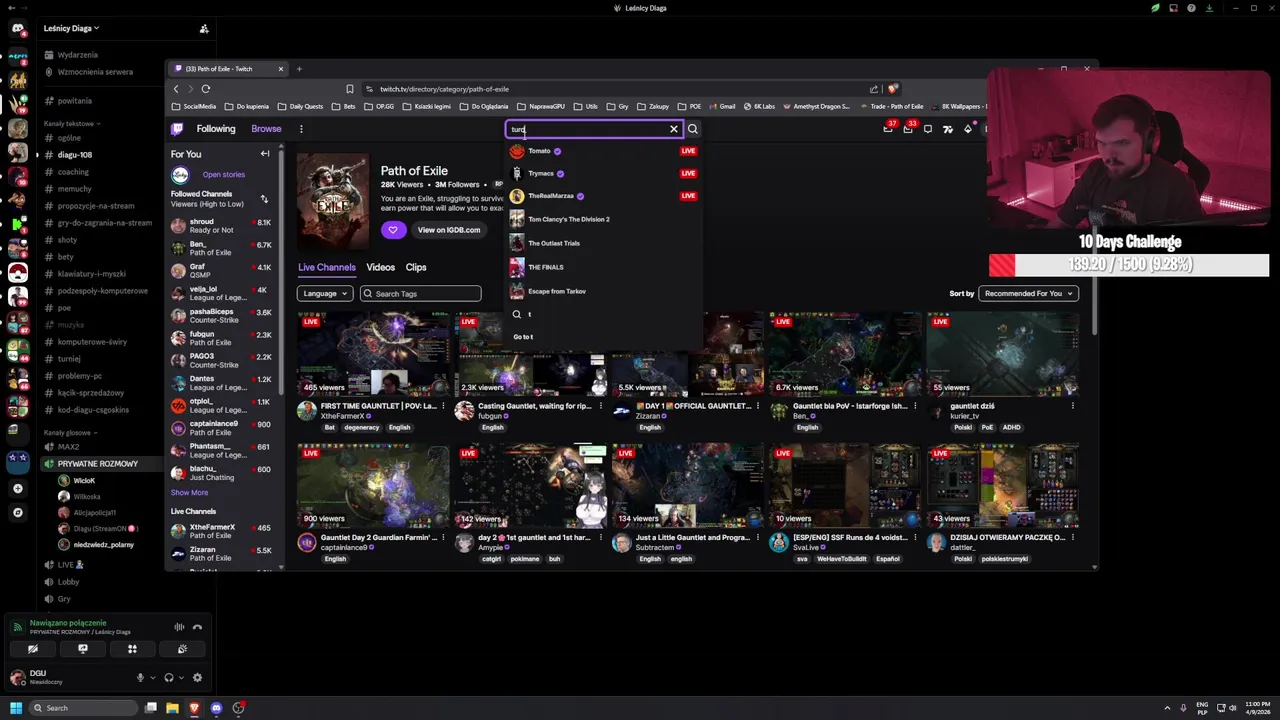Open the Twitch home logo
Image resolution: width=1280 pixels, height=720 pixels.
click(177, 129)
